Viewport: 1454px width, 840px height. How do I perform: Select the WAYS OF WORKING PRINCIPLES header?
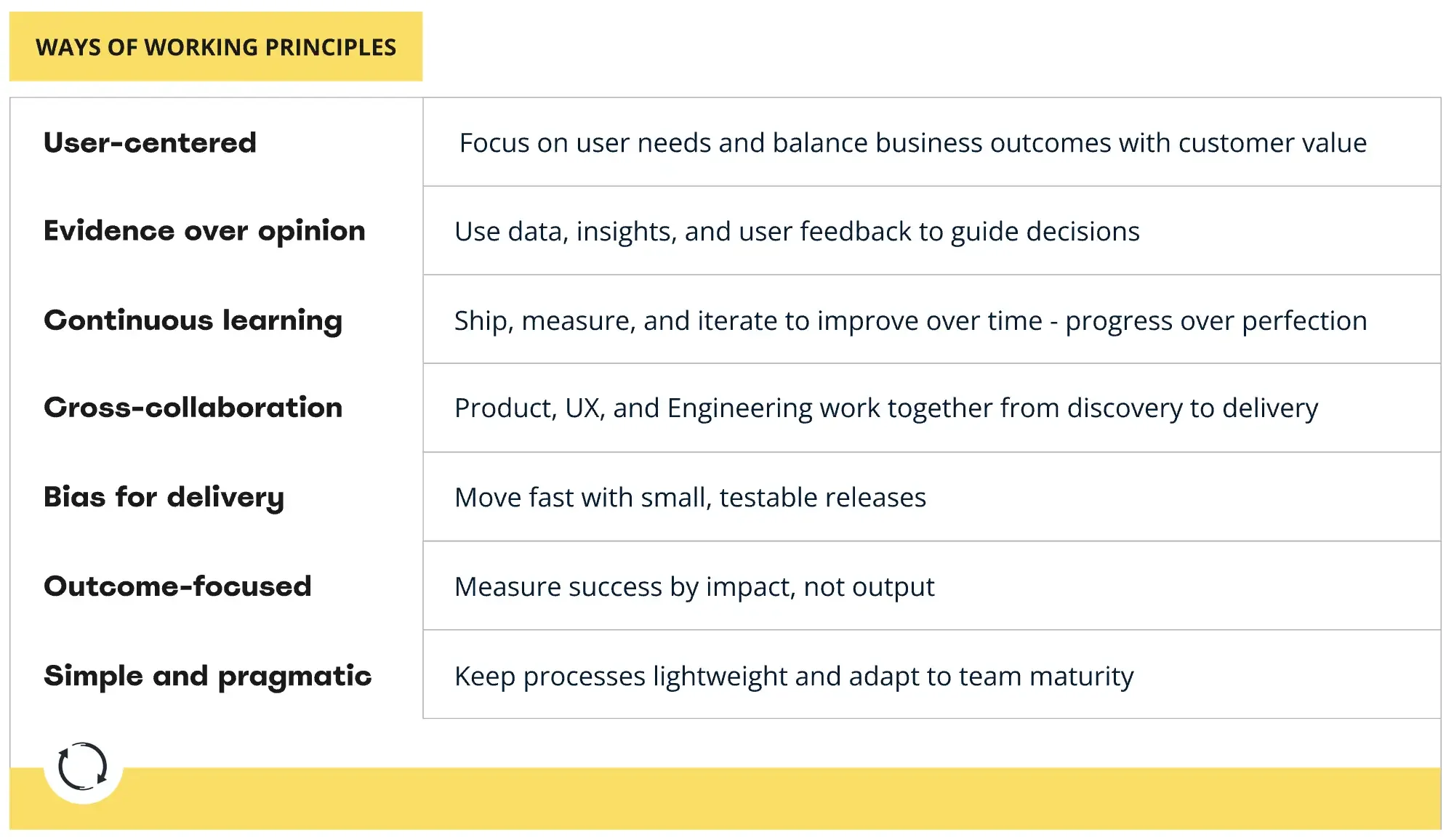point(216,47)
